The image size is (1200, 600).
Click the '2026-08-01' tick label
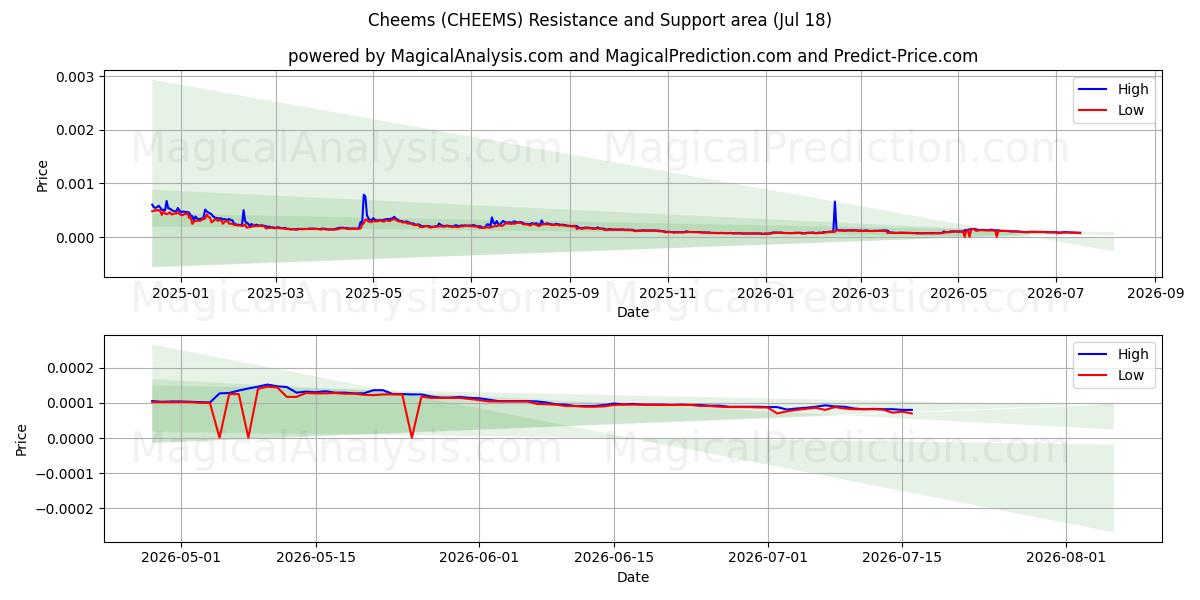(1066, 558)
